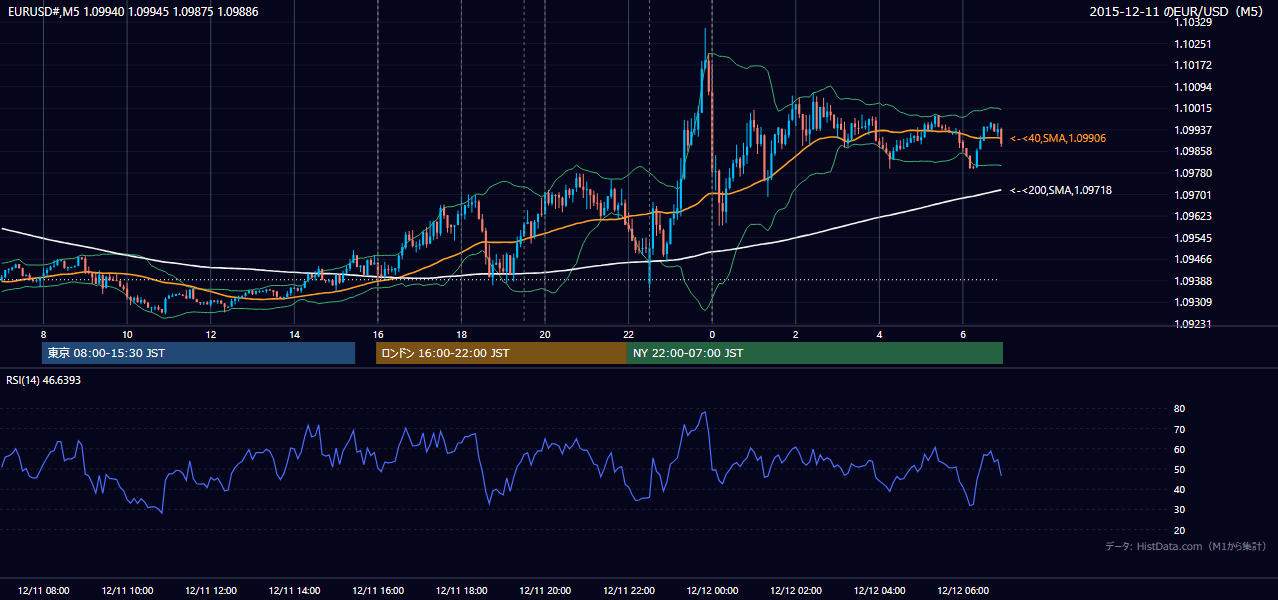This screenshot has width=1278, height=600.
Task: Click the 12/12 06:00 date label
Action: [963, 591]
